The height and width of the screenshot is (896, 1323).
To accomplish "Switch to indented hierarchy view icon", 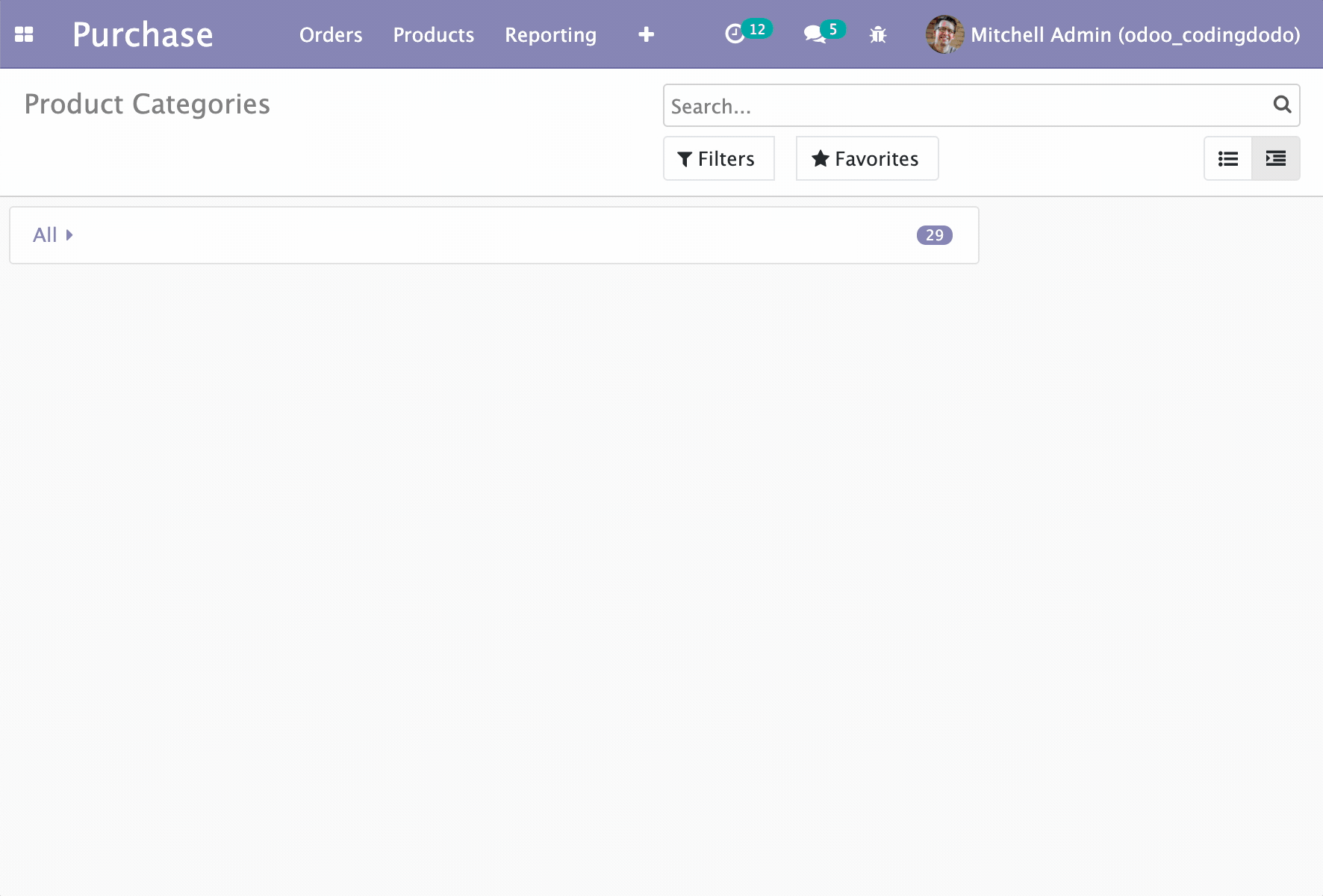I will (x=1276, y=158).
